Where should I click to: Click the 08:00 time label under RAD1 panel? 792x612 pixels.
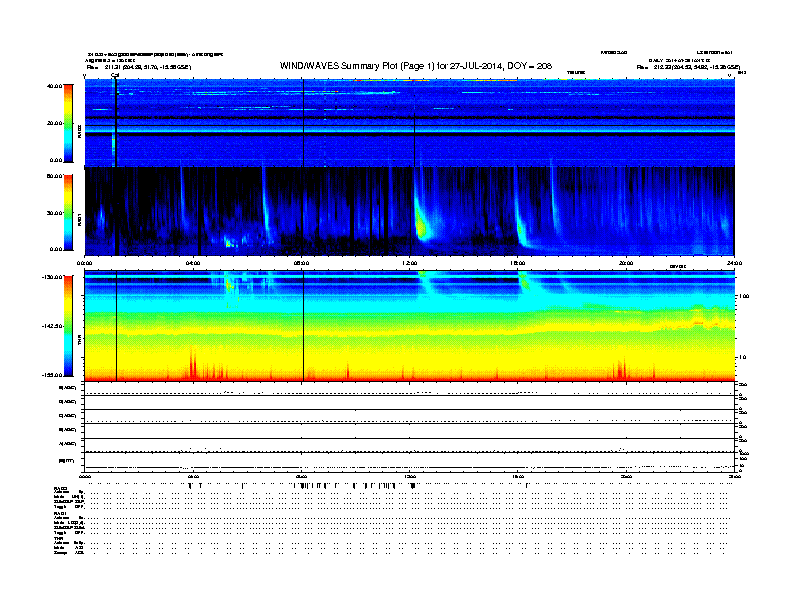301,263
